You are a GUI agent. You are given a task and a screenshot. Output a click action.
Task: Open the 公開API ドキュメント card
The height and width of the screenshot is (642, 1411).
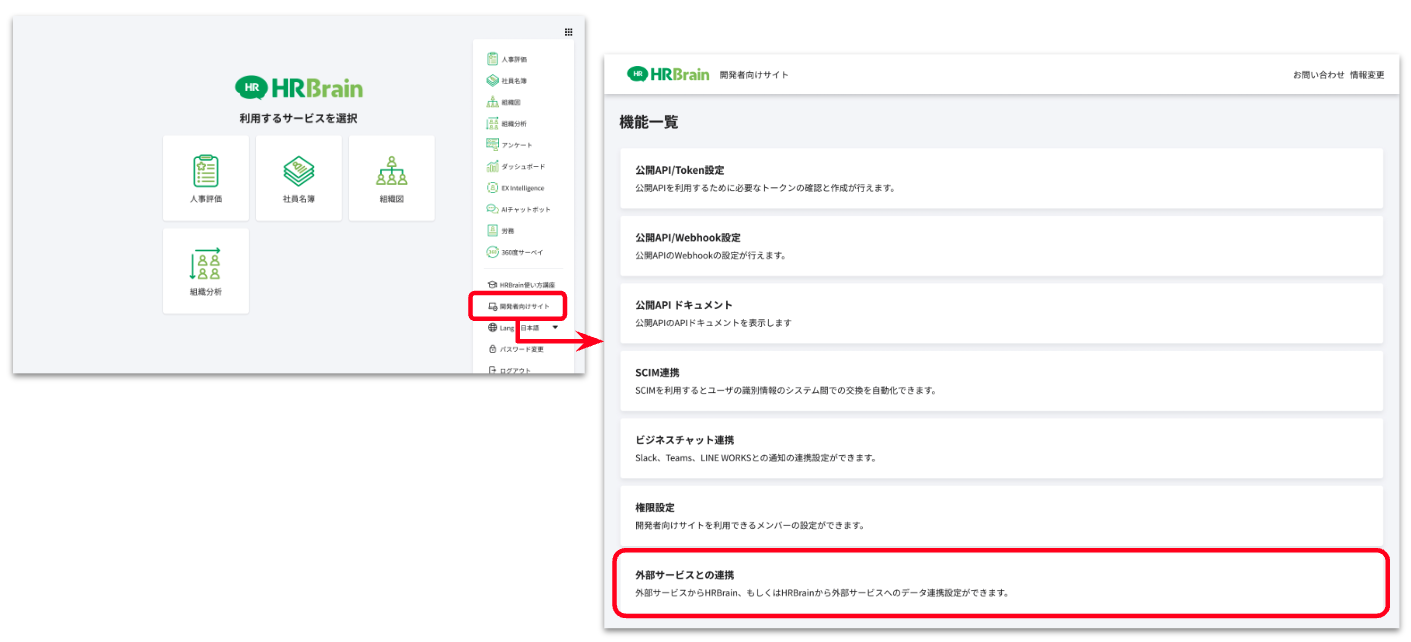pyautogui.click(x=1001, y=313)
